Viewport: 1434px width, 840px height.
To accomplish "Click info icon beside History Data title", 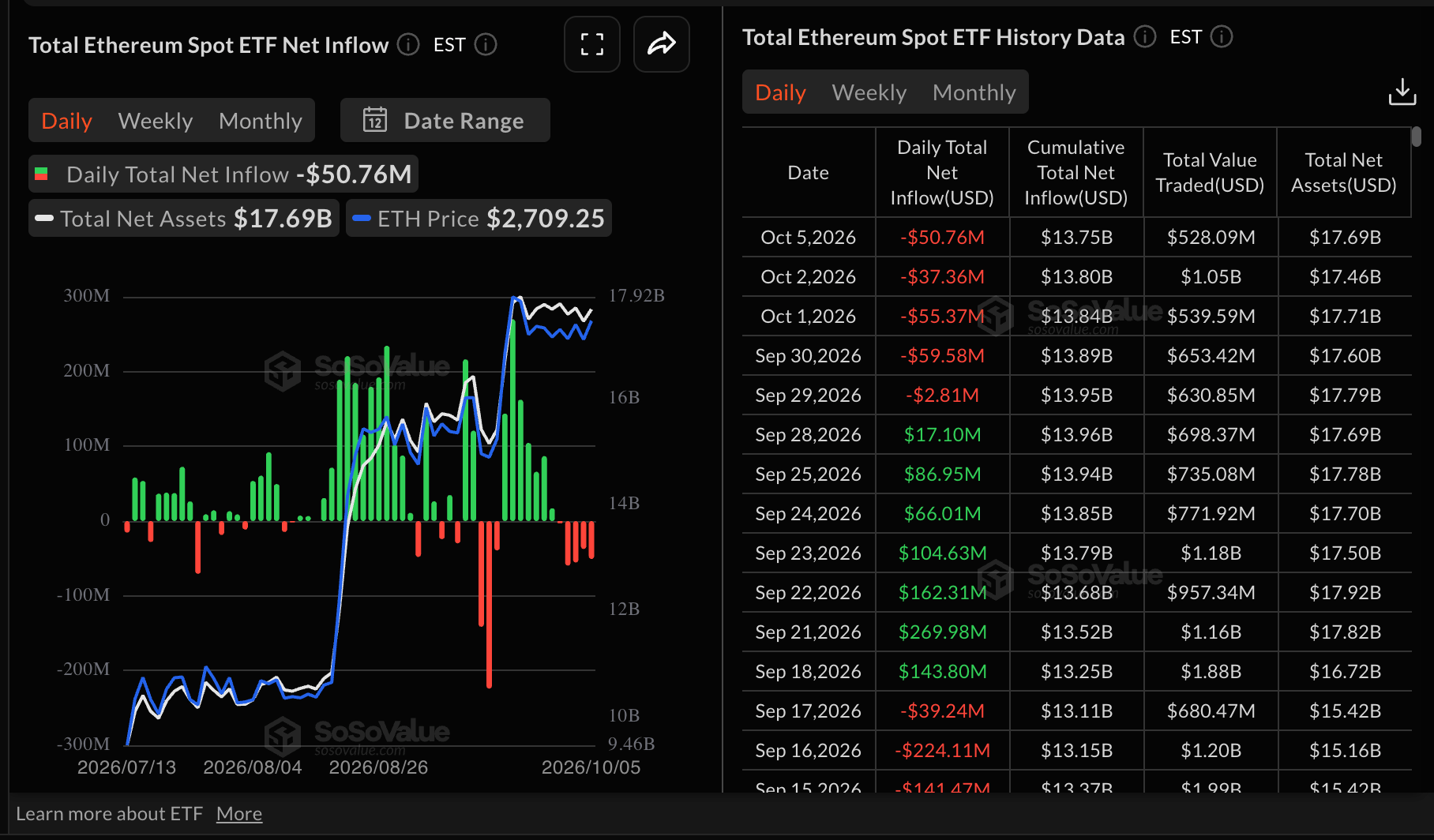I will [x=1145, y=36].
